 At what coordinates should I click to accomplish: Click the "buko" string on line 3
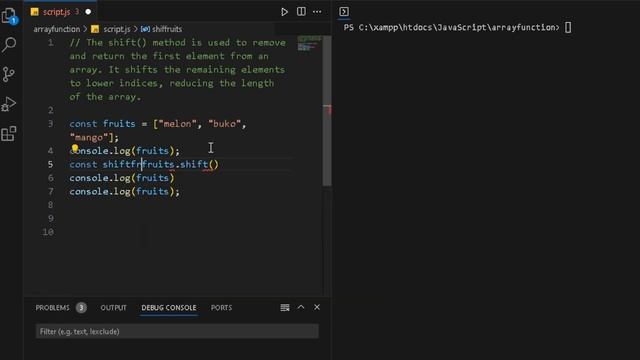pyautogui.click(x=224, y=124)
